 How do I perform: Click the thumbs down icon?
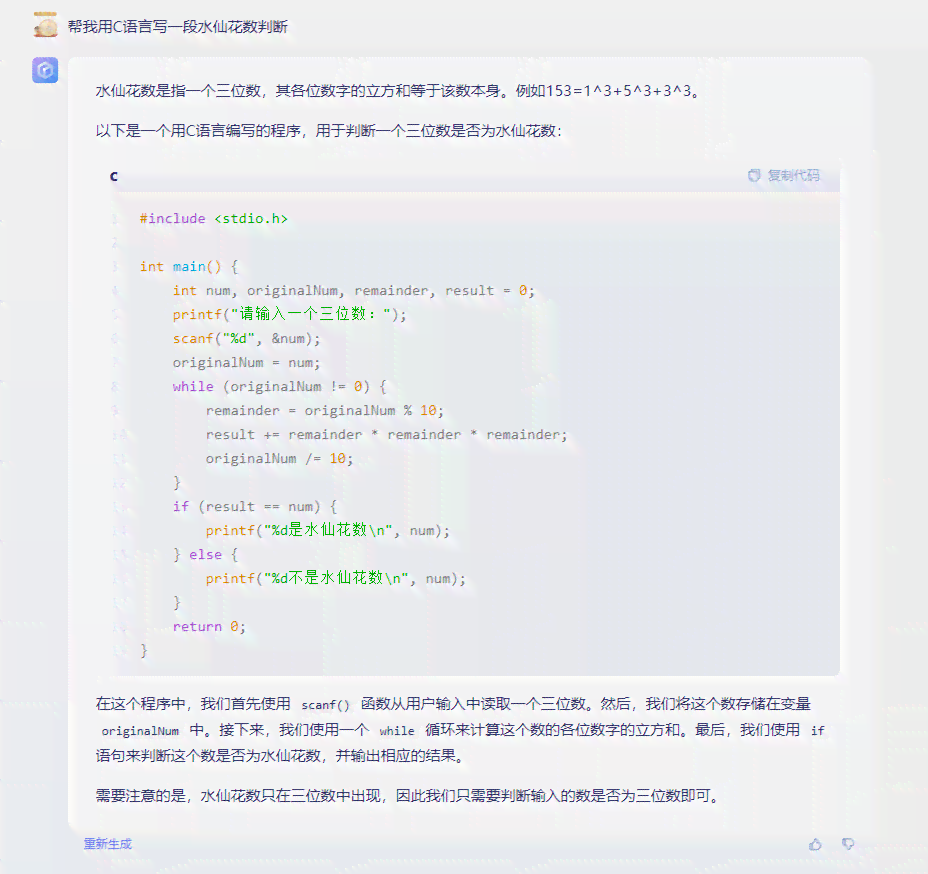(848, 844)
